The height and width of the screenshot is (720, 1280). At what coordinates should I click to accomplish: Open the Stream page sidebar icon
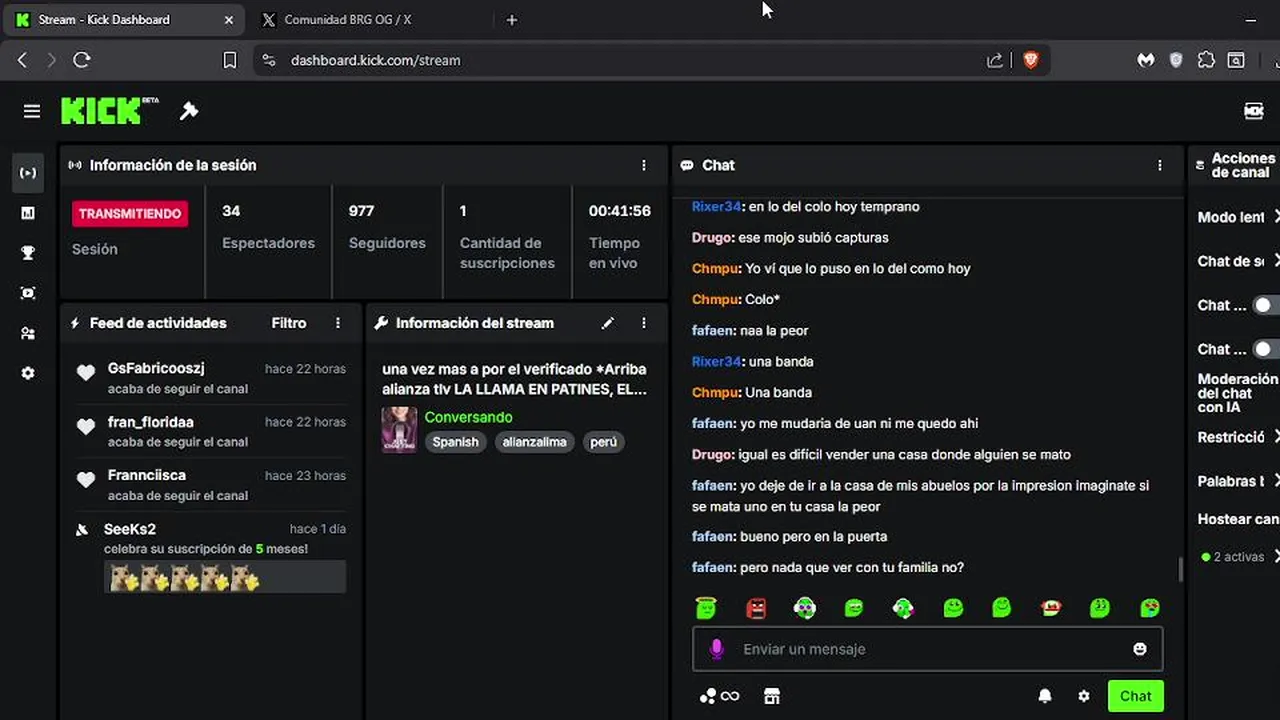(28, 173)
